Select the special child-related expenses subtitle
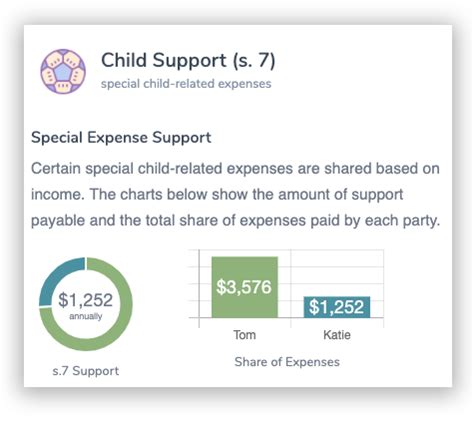The image size is (474, 423). pos(186,84)
